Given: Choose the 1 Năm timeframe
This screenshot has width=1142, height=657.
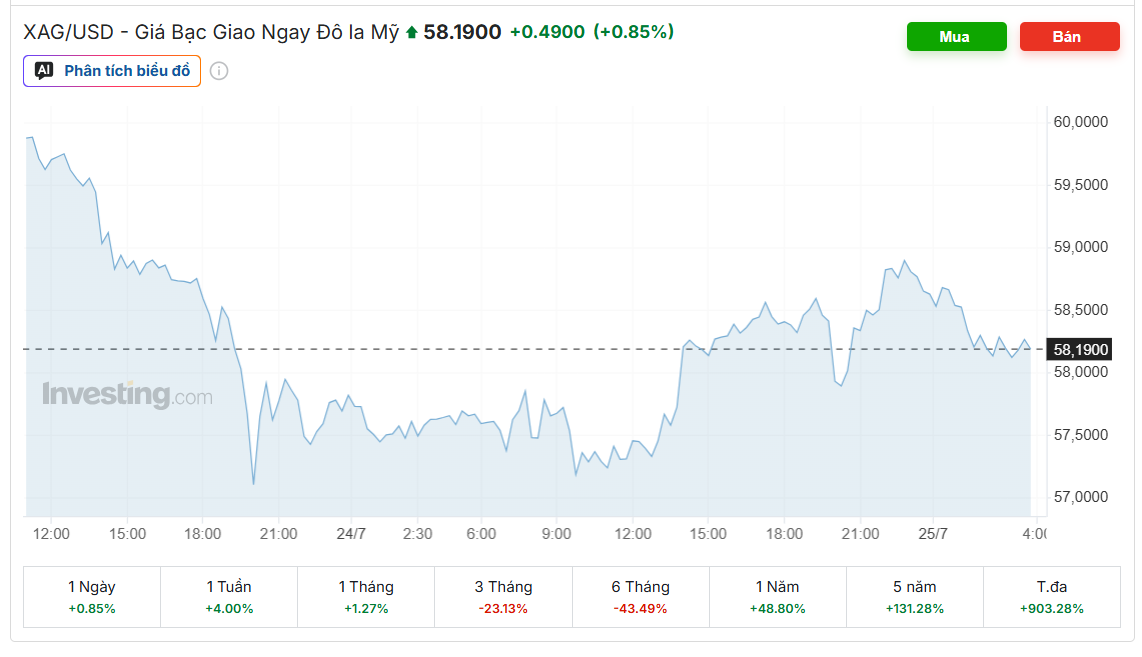Looking at the screenshot, I should [777, 597].
